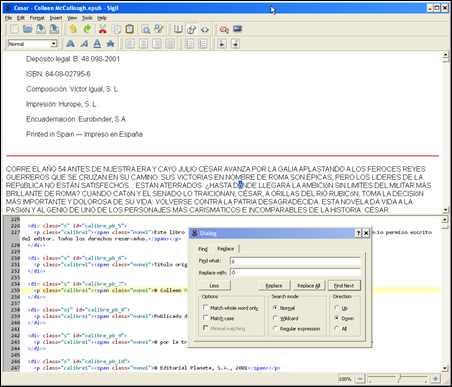Create a new book with the New icon
452x387 pixels.
pos(14,29)
